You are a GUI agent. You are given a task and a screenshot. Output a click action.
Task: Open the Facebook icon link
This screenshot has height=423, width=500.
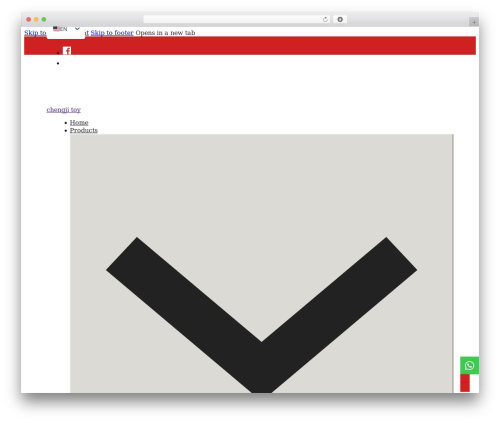pyautogui.click(x=67, y=51)
